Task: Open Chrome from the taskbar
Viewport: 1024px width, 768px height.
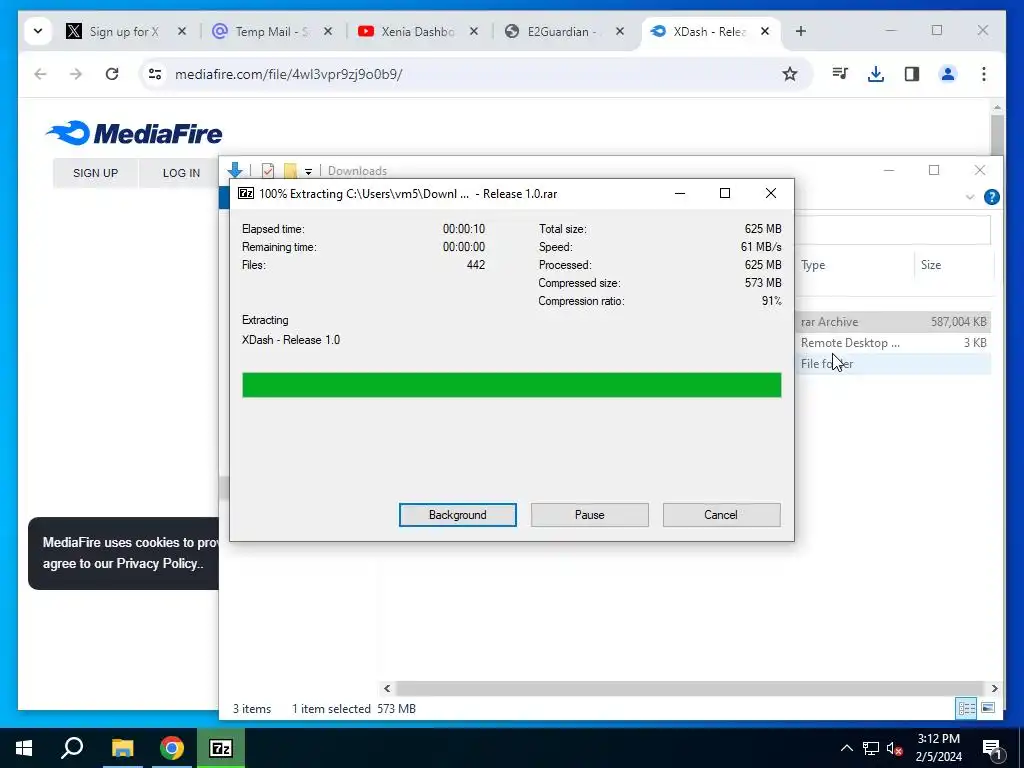Action: pos(172,748)
